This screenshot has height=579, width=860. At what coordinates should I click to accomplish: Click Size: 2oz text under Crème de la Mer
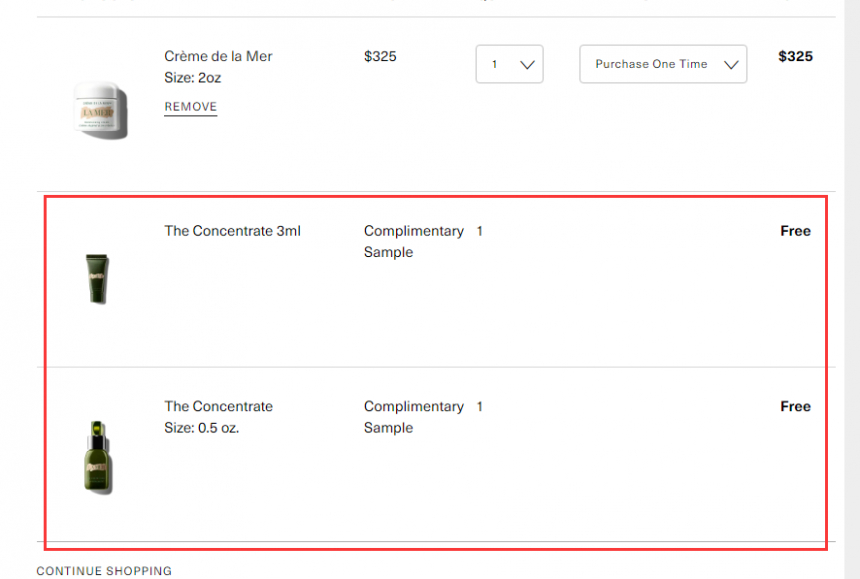click(x=192, y=77)
